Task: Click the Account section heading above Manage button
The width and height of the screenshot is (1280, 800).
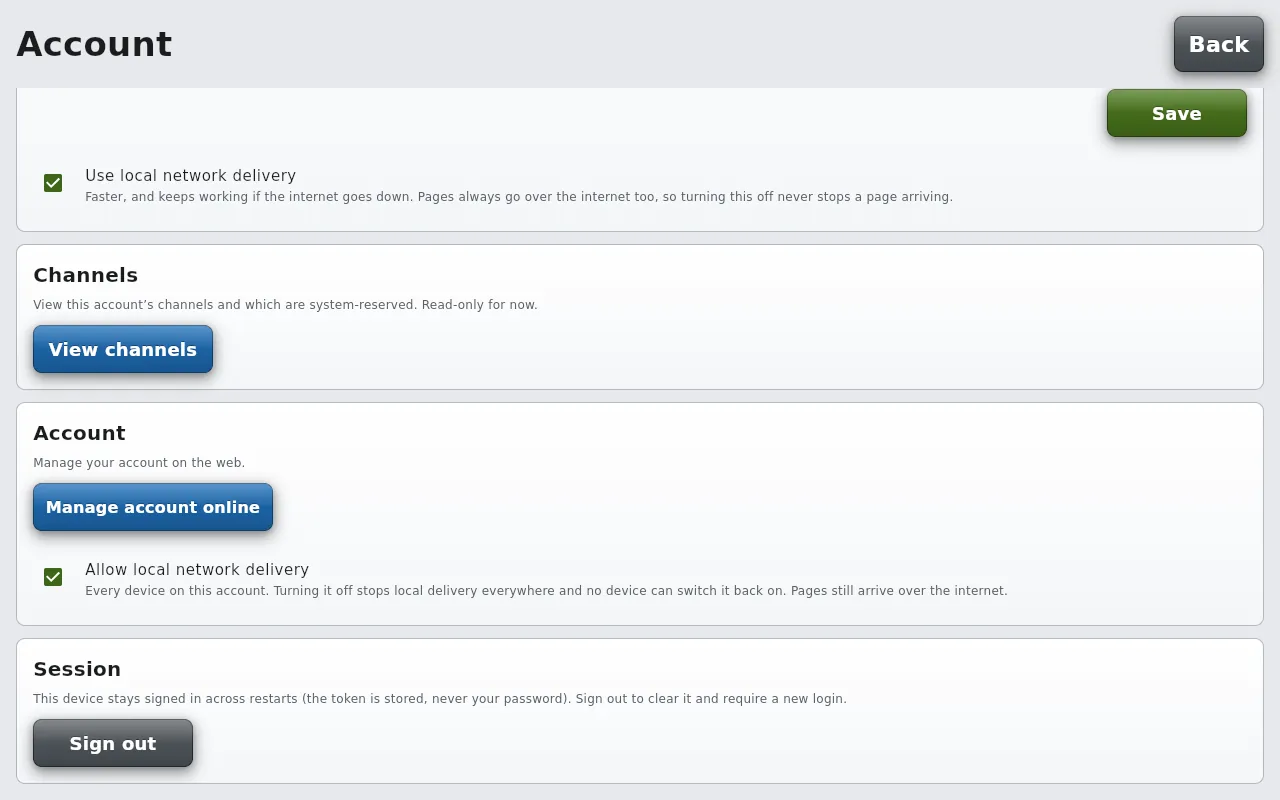Action: (x=79, y=433)
